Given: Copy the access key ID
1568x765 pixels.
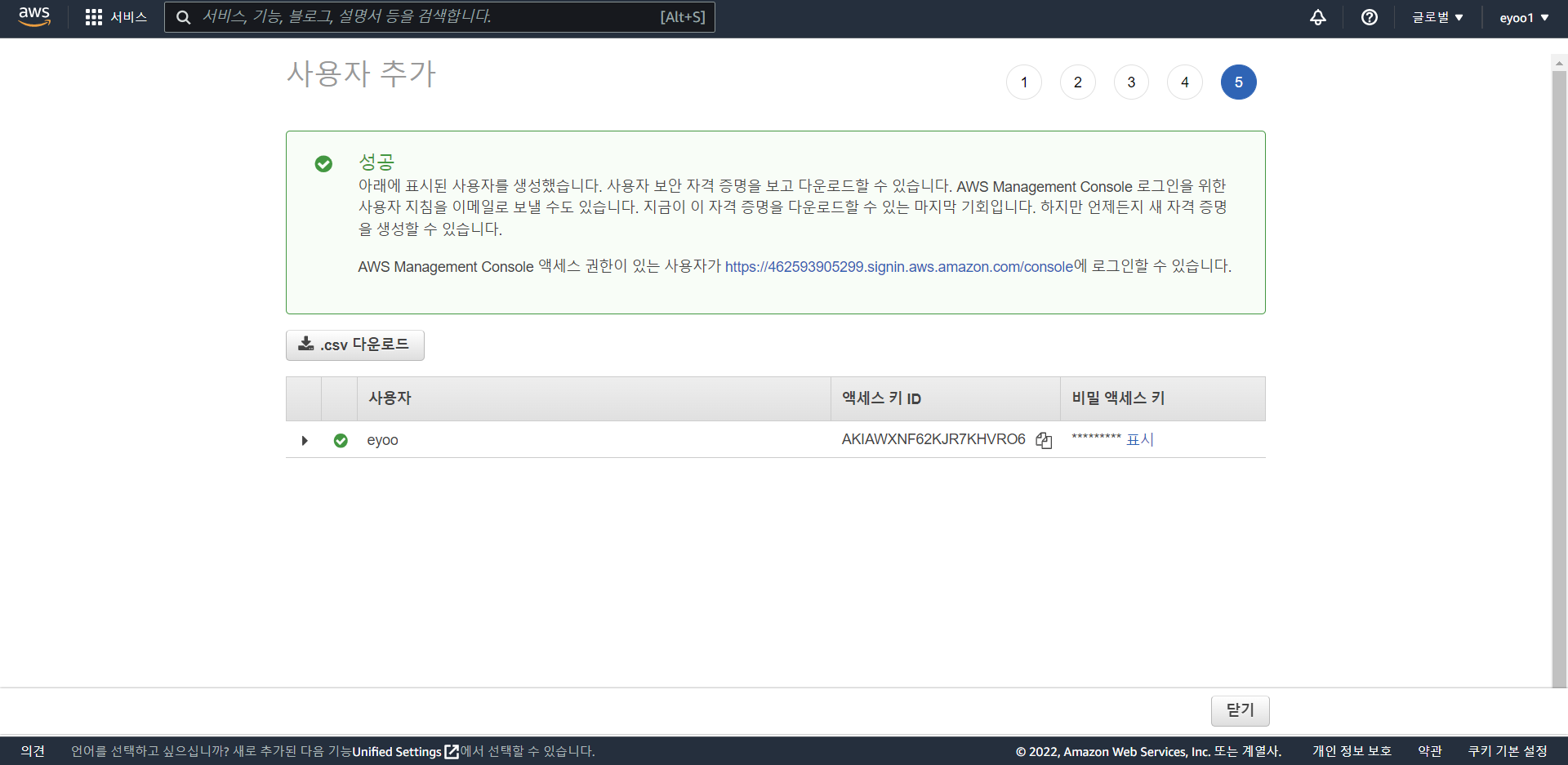Looking at the screenshot, I should pos(1044,440).
